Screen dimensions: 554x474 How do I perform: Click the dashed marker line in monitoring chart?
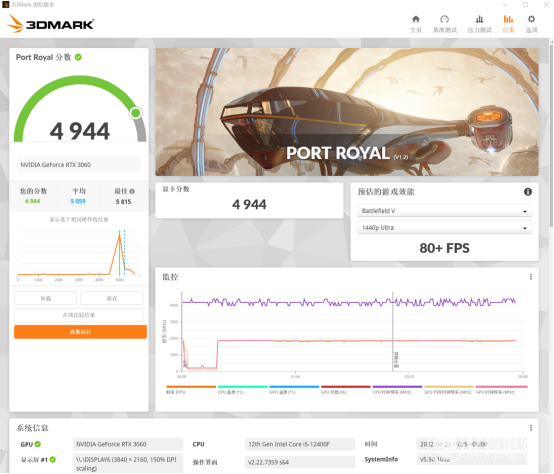pos(393,331)
